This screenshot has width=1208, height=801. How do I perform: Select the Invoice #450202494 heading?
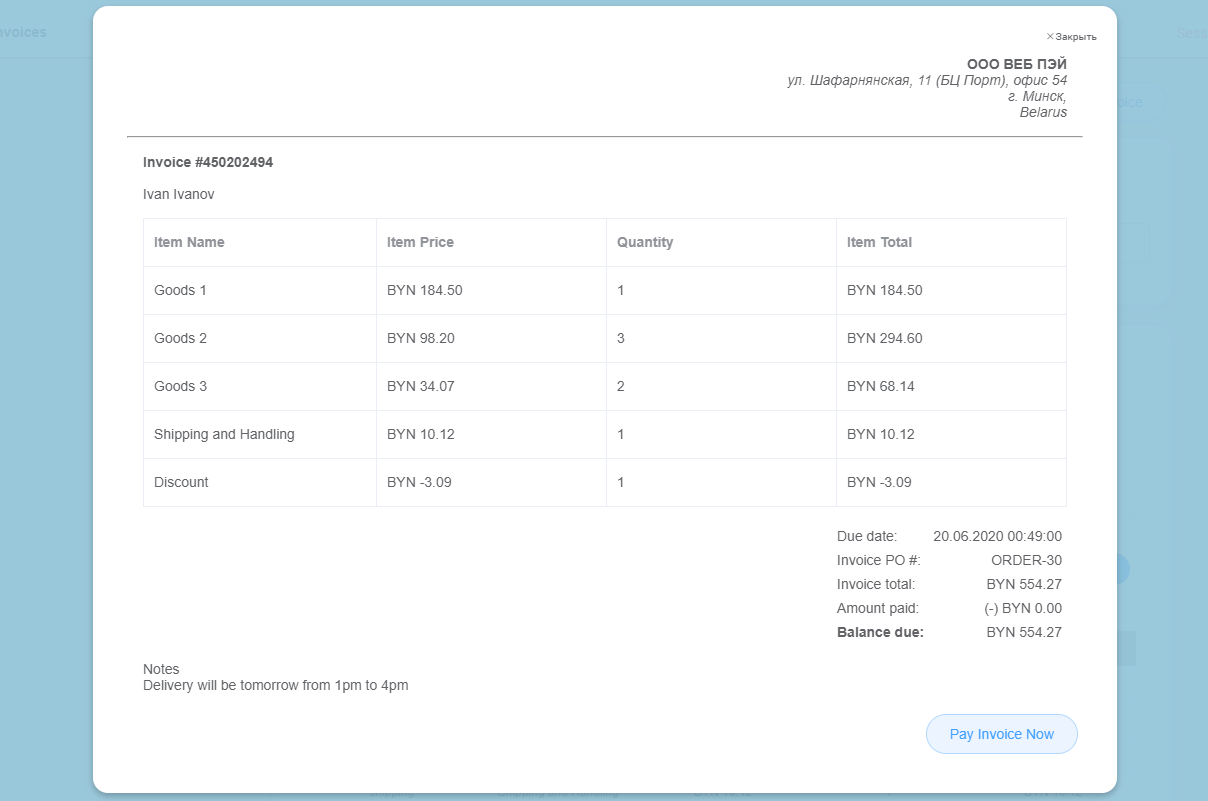point(208,162)
